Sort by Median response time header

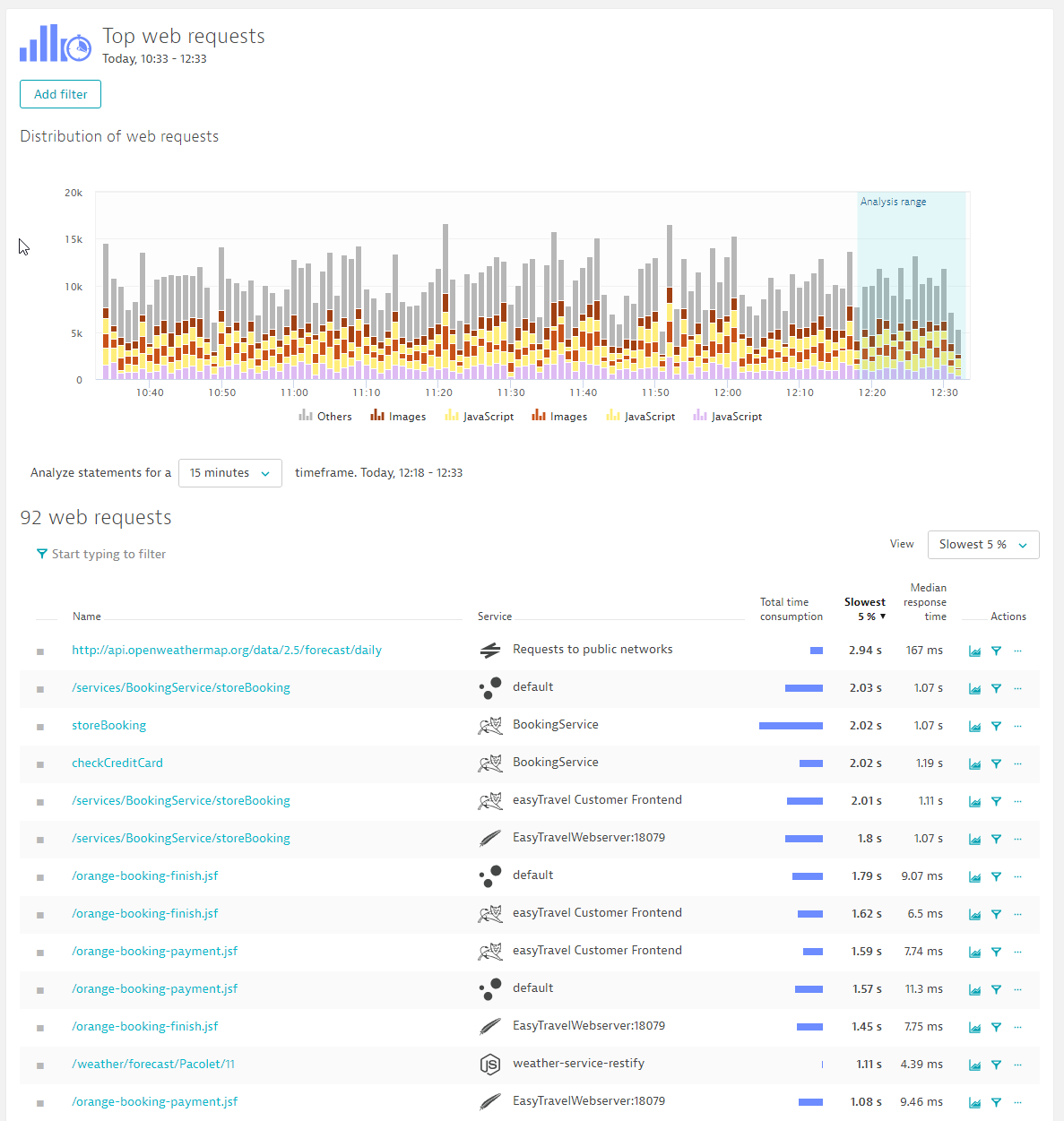(926, 602)
